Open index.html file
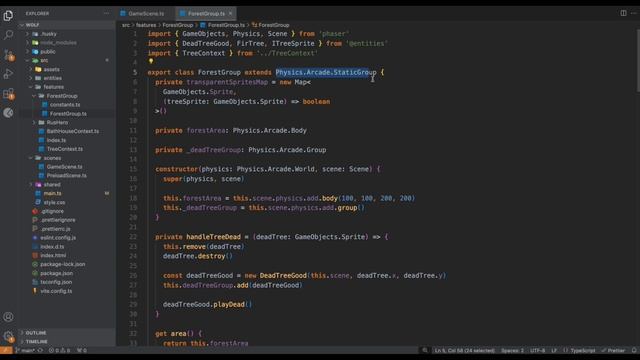640x360 pixels. [67, 256]
